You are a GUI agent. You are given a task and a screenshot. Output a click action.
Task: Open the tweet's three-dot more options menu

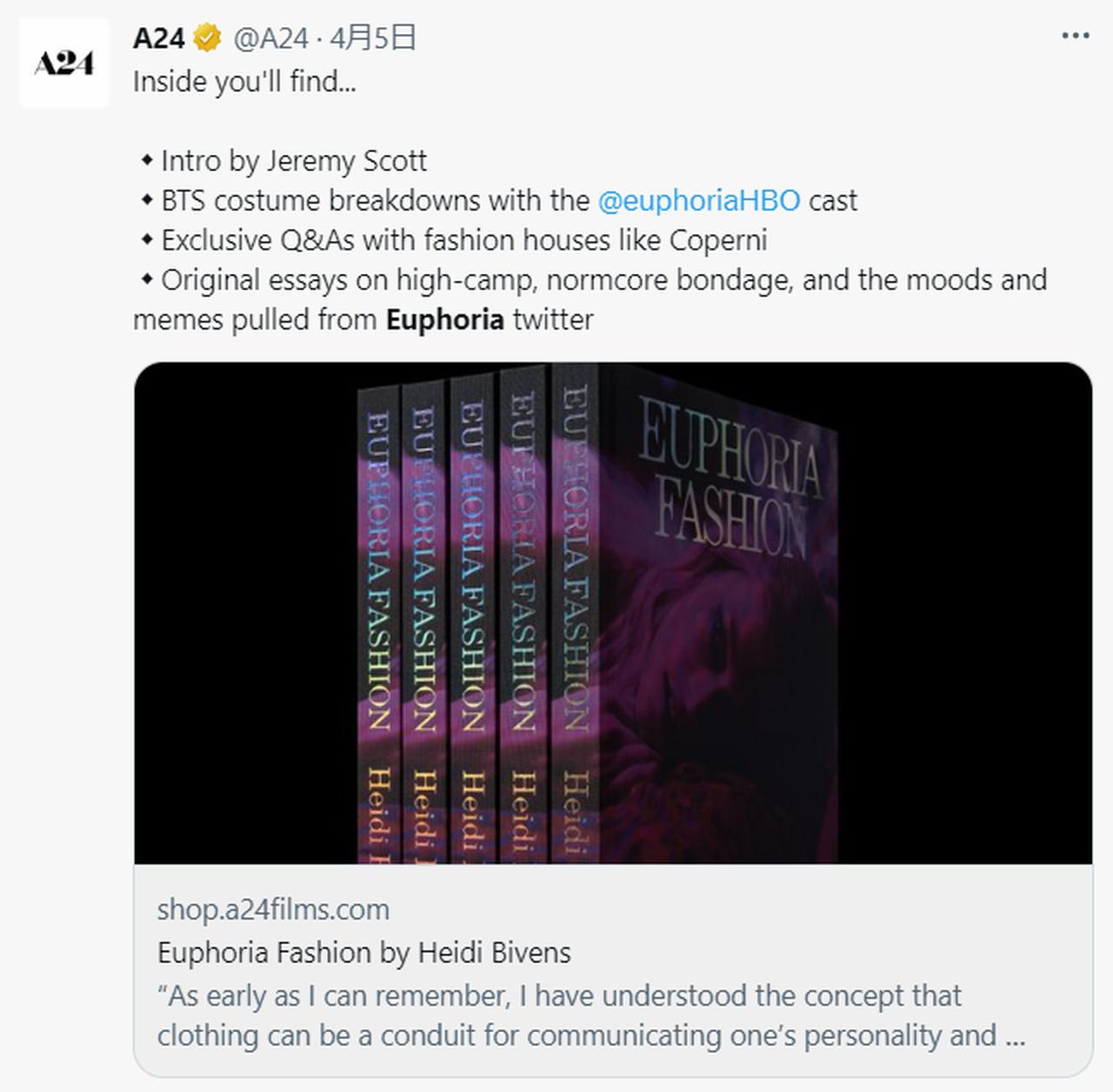[1075, 37]
